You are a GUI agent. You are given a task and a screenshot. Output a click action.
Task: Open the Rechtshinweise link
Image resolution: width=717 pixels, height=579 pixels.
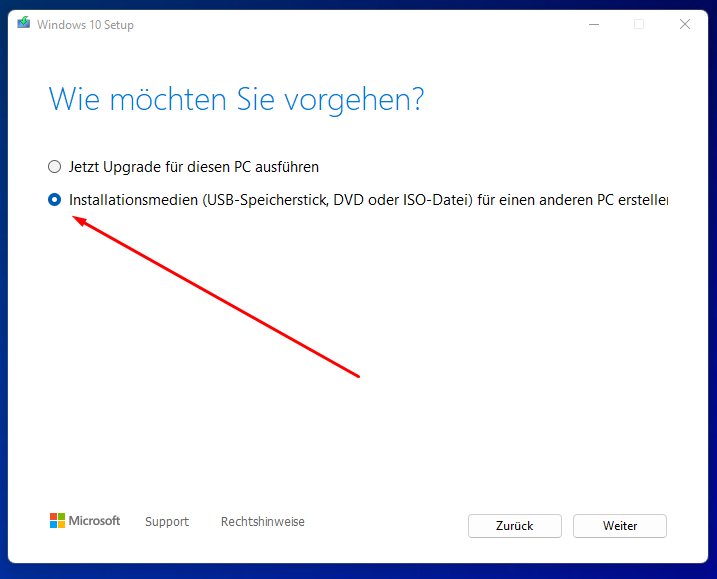[x=262, y=521]
